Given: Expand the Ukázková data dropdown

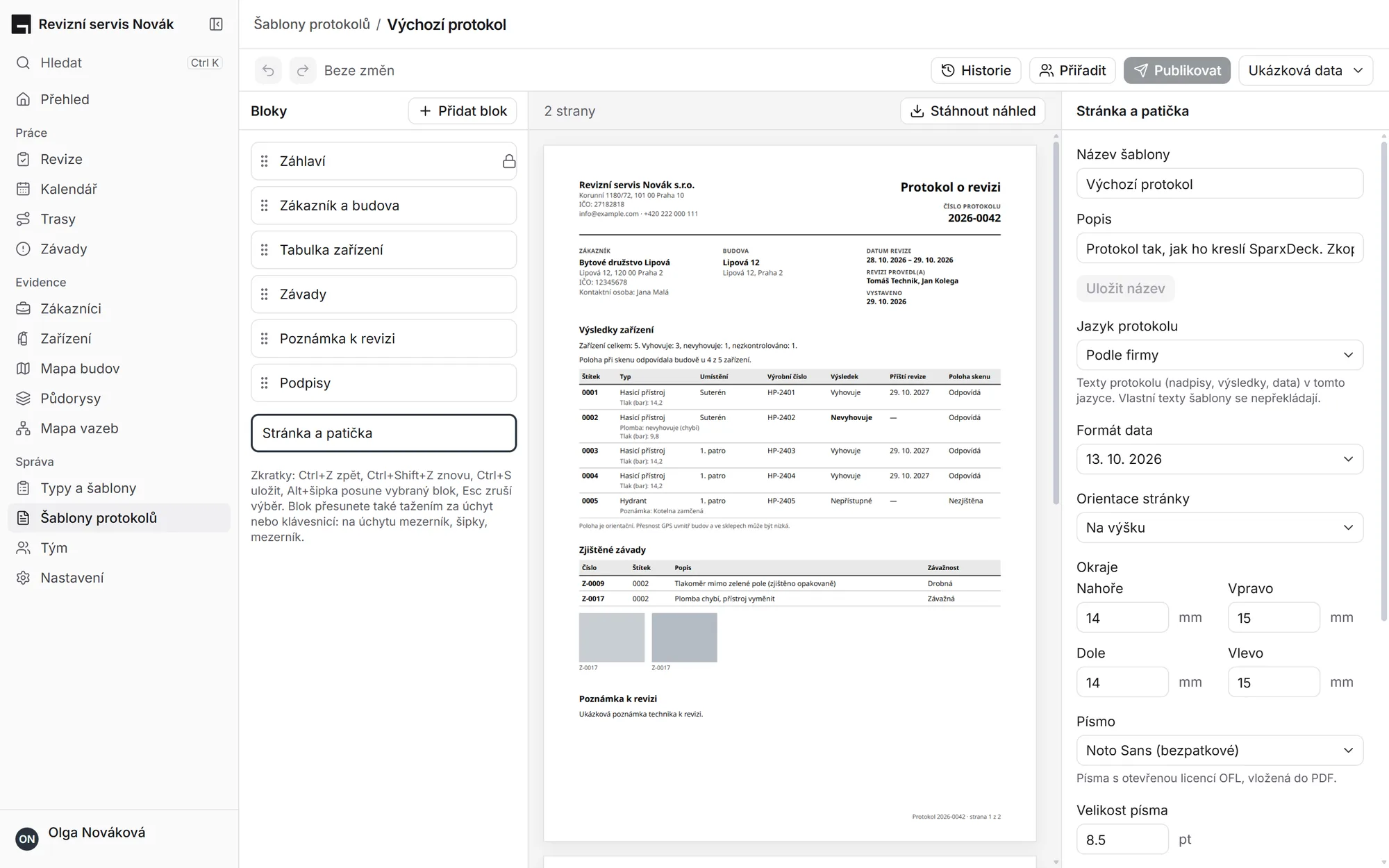Looking at the screenshot, I should (x=1305, y=70).
